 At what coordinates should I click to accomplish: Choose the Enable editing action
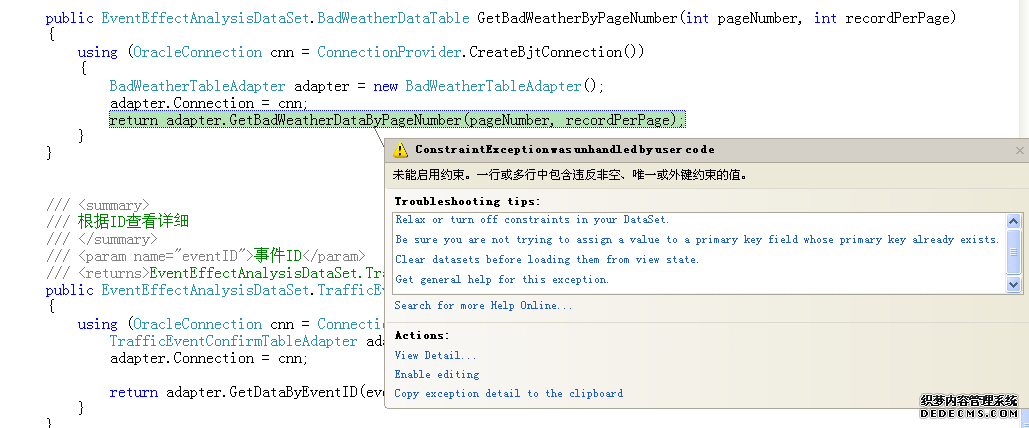point(437,375)
